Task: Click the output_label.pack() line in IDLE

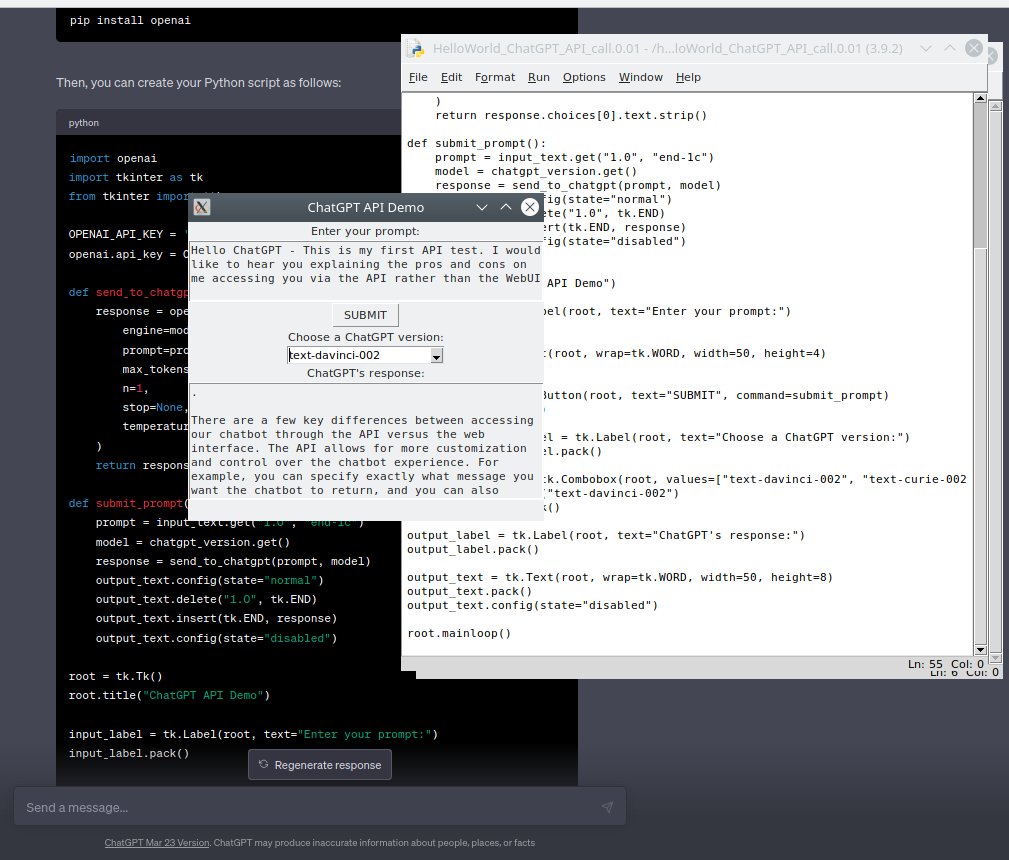Action: [473, 550]
